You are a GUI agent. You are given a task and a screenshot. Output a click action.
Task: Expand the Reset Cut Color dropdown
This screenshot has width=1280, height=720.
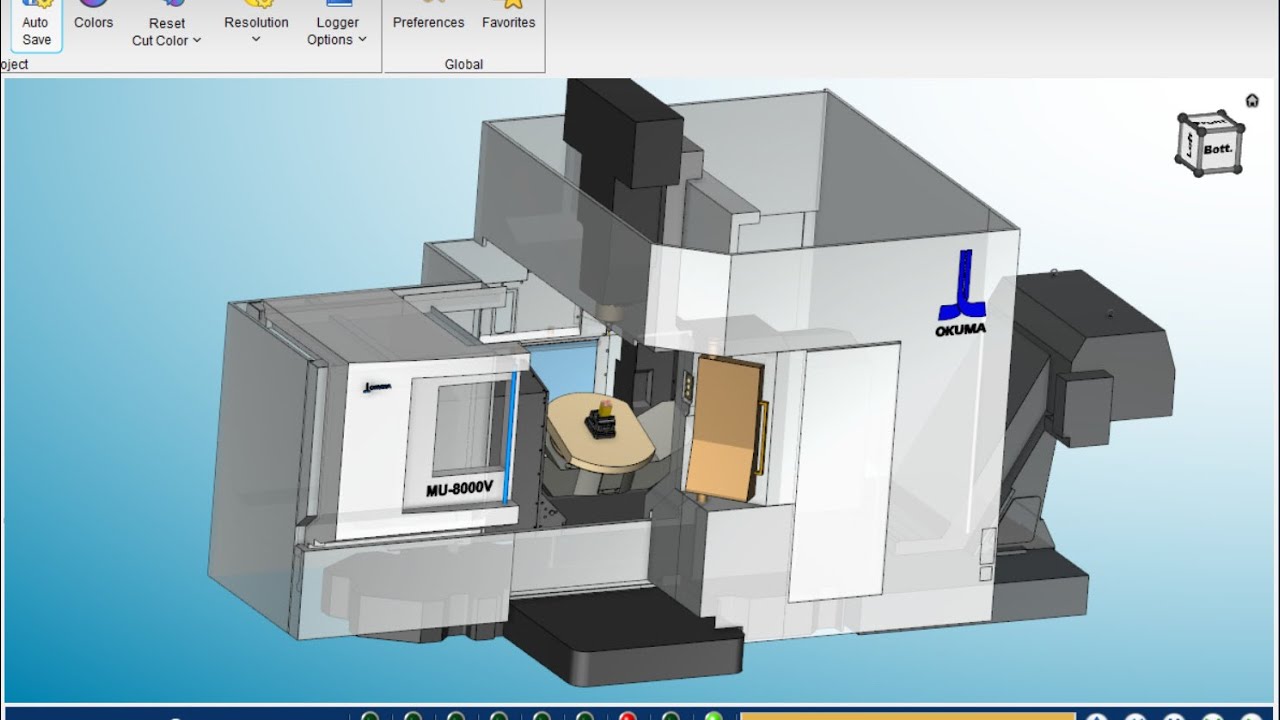(x=167, y=25)
